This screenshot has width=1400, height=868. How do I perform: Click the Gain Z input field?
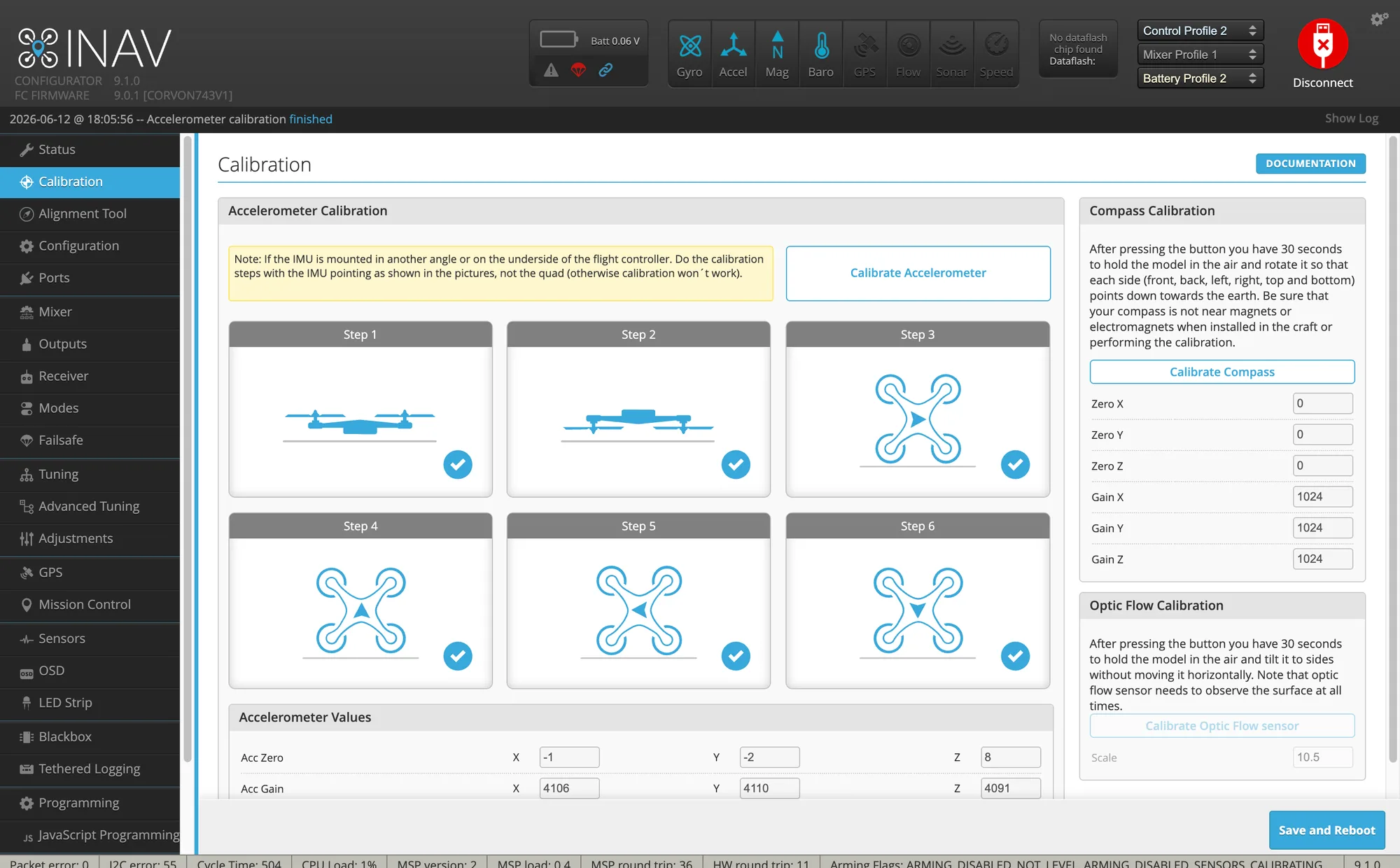click(x=1322, y=559)
